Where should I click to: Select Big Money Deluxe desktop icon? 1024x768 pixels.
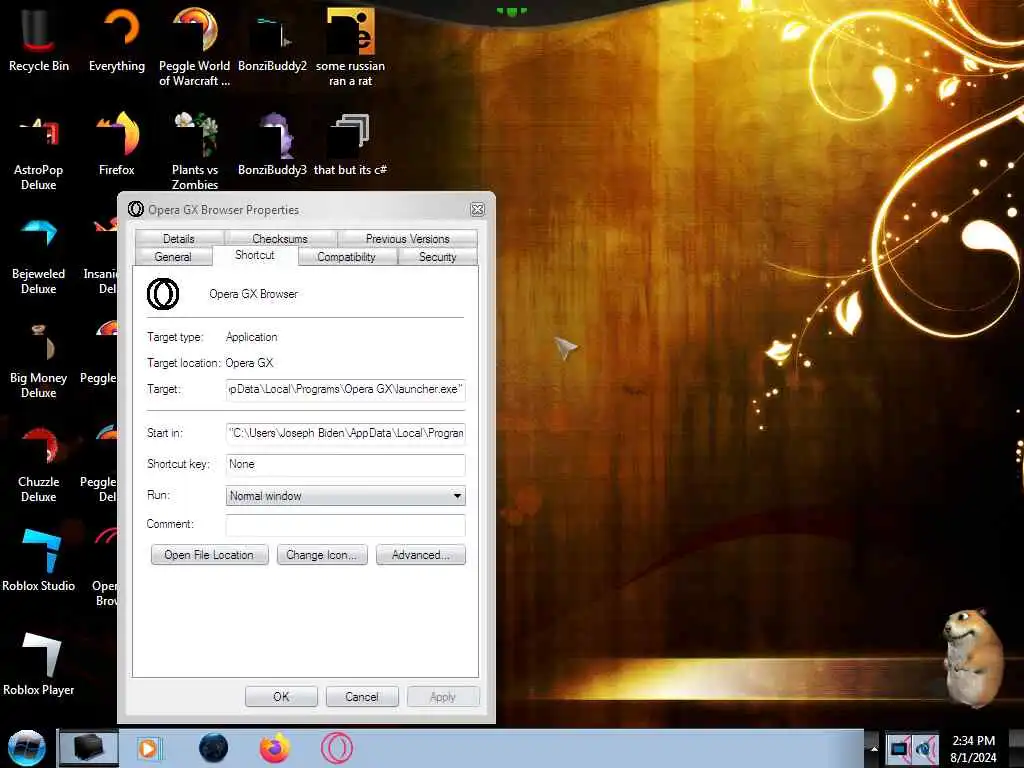coord(39,360)
